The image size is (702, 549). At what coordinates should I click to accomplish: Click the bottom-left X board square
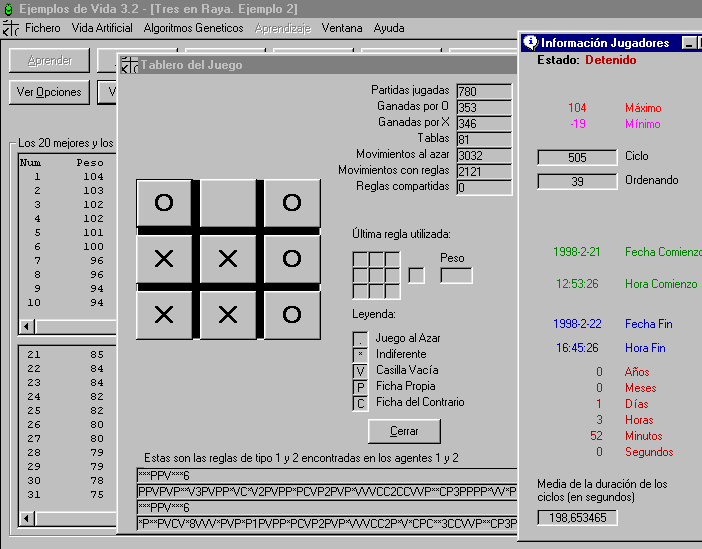tap(164, 315)
